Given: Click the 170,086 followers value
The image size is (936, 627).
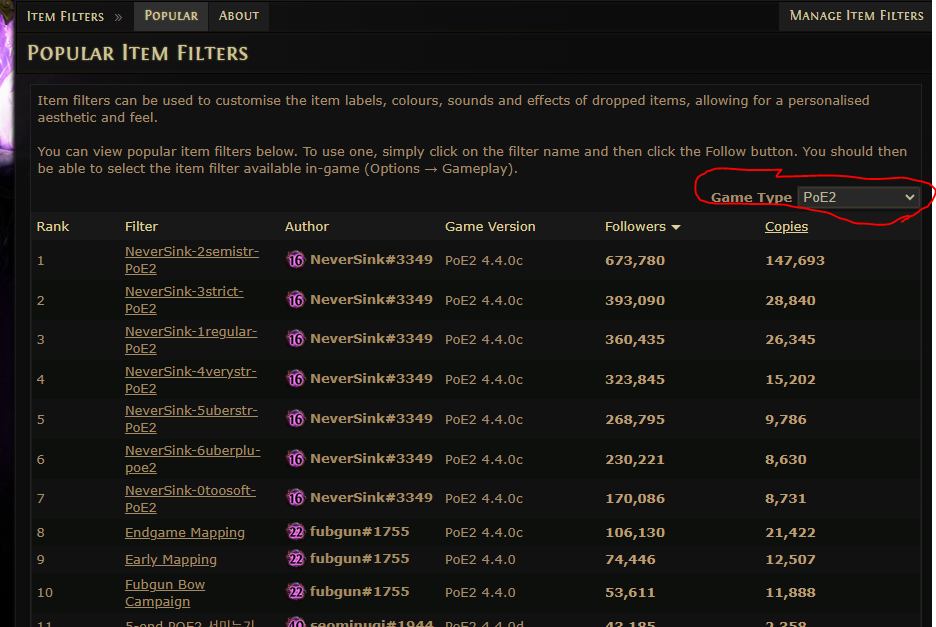Looking at the screenshot, I should 635,499.
